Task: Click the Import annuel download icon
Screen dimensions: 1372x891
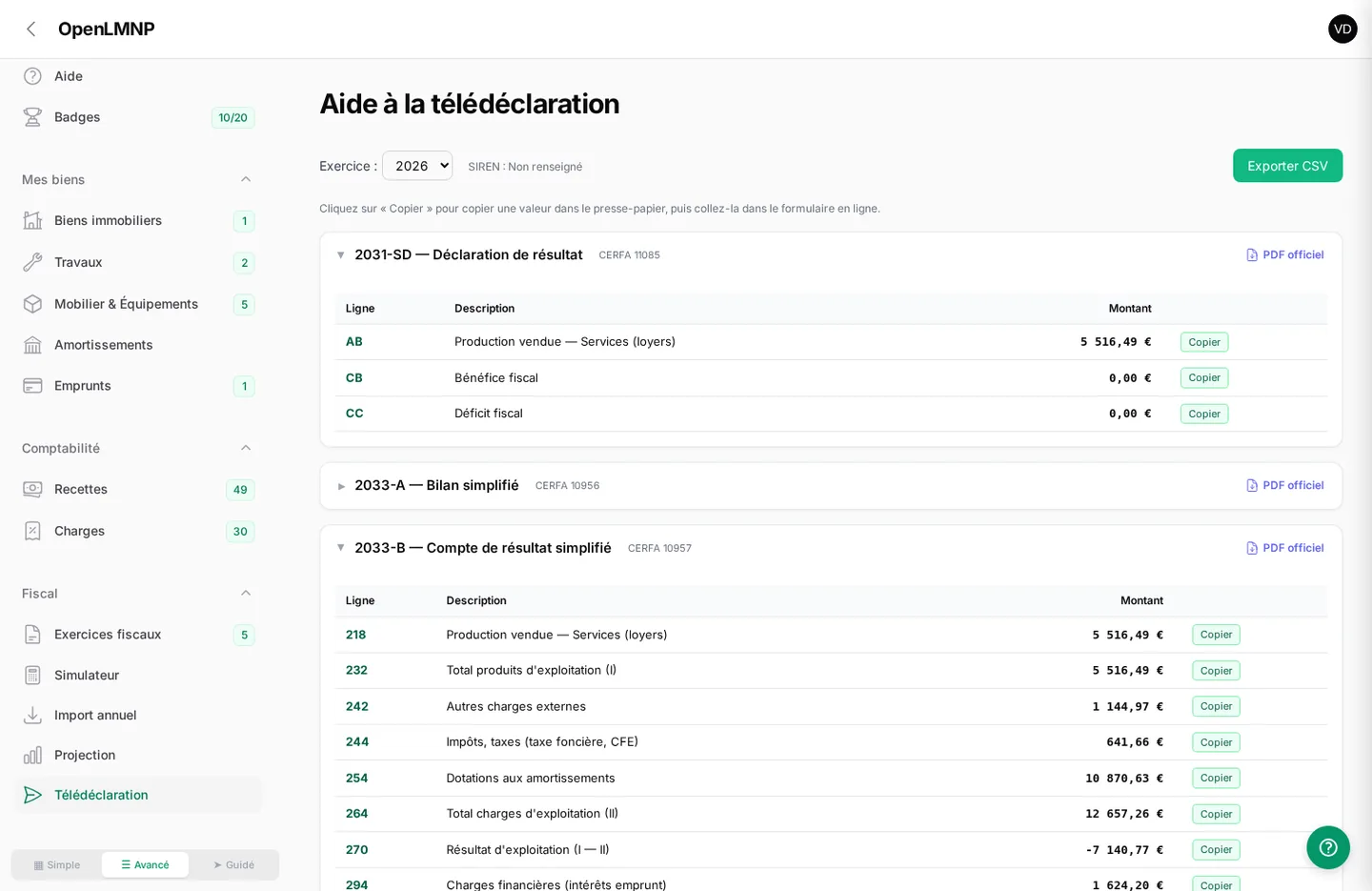Action: pyautogui.click(x=32, y=715)
